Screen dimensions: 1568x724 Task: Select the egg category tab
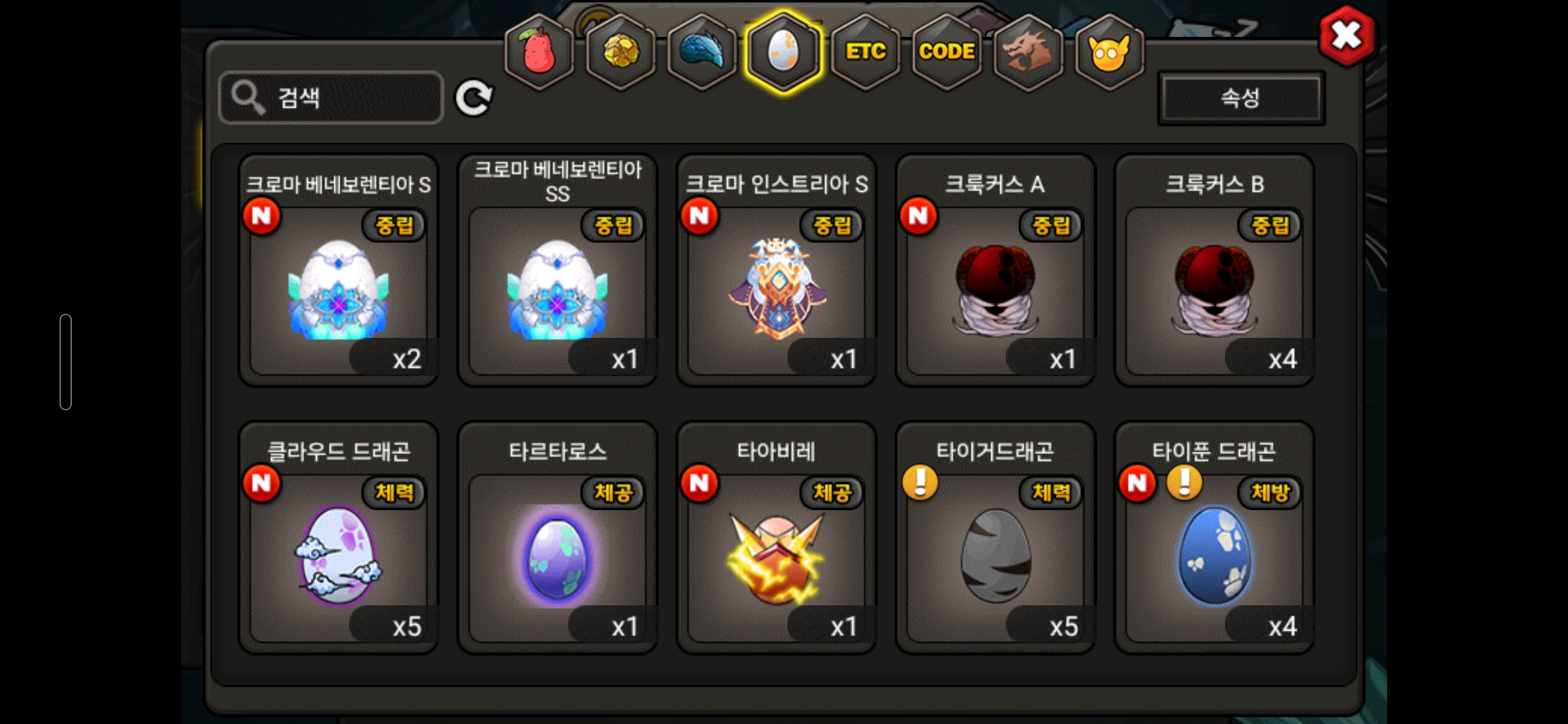point(783,52)
